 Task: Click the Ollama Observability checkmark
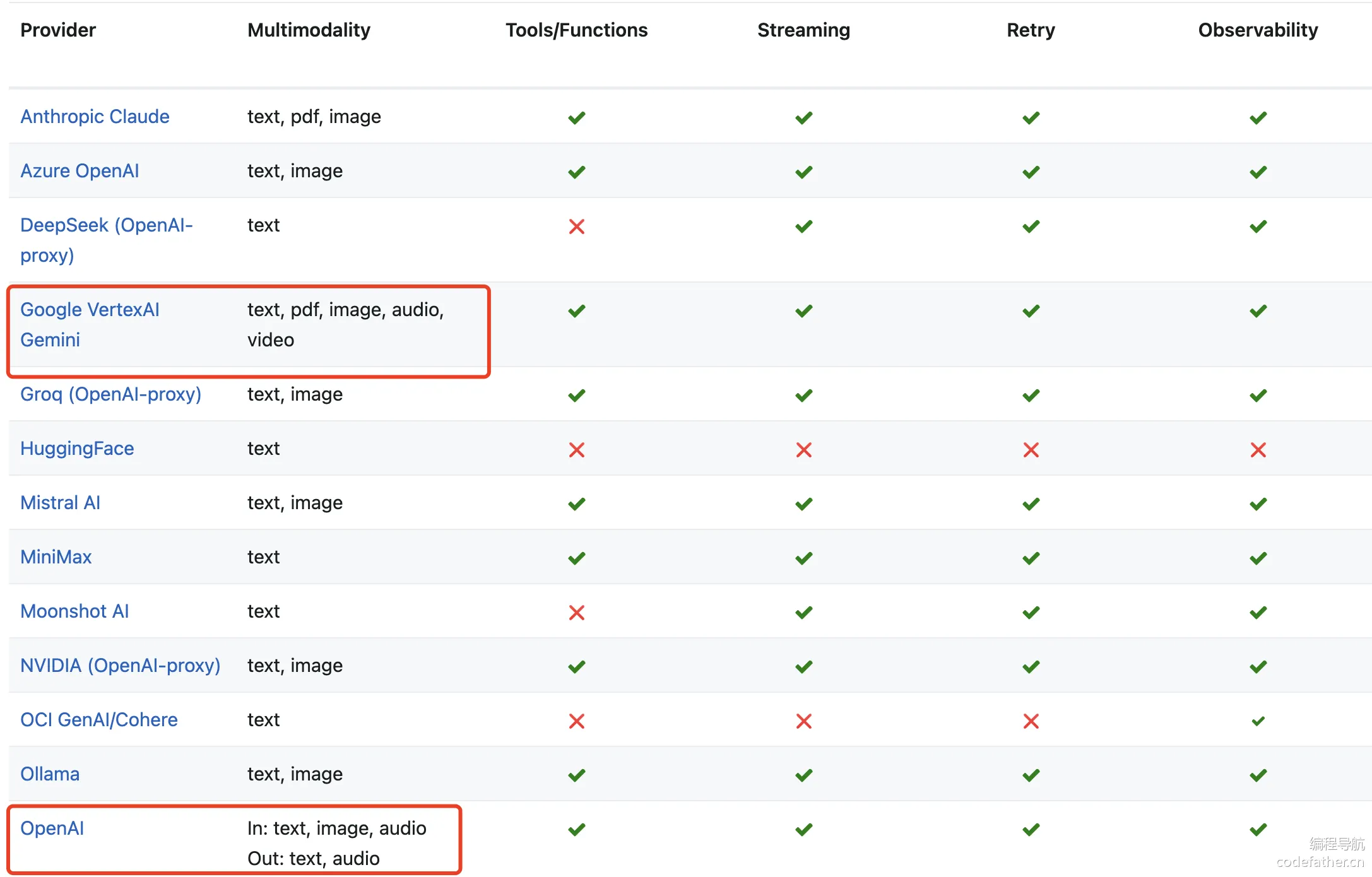tap(1258, 775)
